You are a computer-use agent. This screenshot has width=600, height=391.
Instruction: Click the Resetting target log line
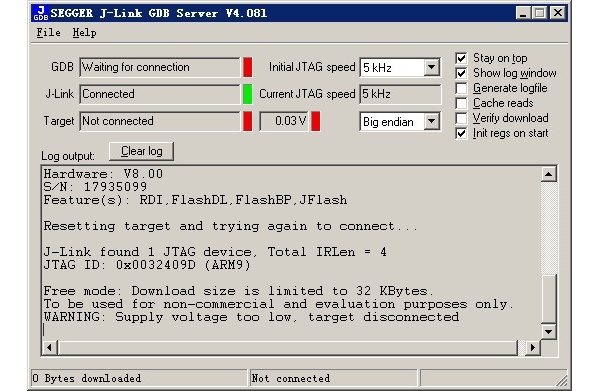click(x=230, y=226)
